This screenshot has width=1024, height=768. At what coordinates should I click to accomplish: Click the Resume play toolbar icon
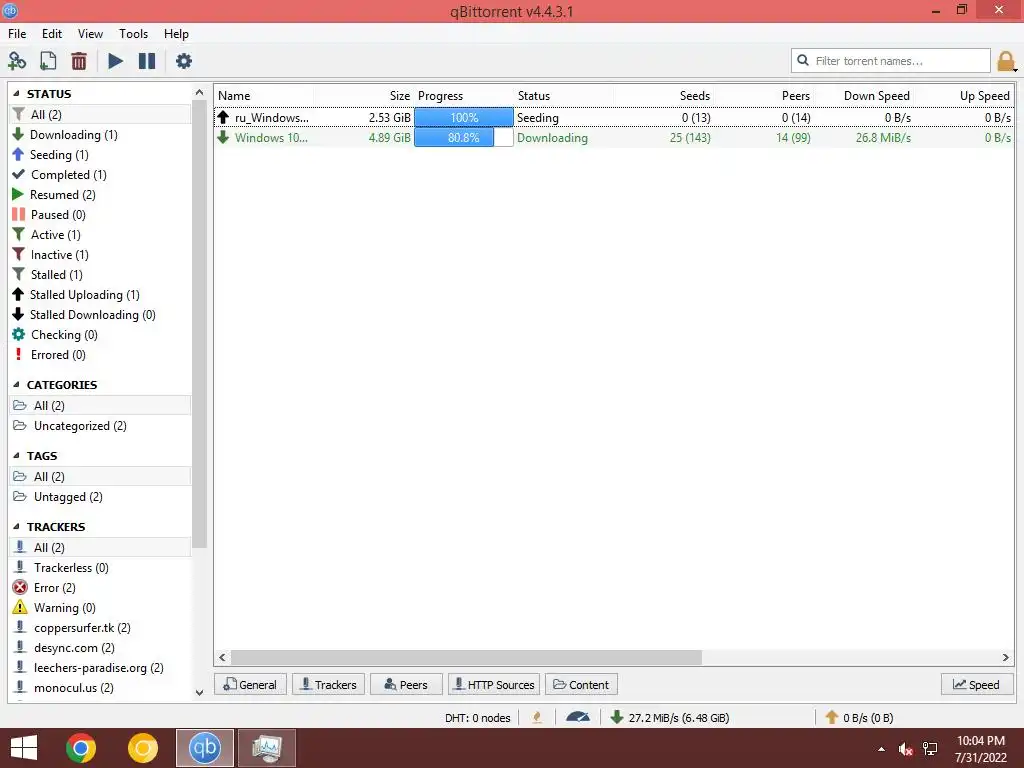point(116,61)
